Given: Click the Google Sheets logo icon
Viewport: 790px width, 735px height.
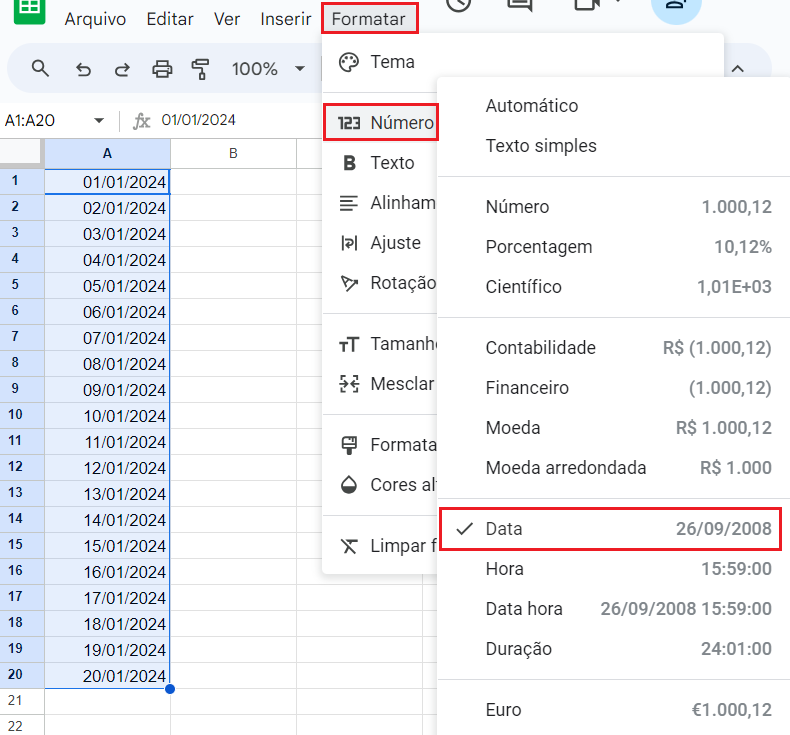Looking at the screenshot, I should point(29,9).
